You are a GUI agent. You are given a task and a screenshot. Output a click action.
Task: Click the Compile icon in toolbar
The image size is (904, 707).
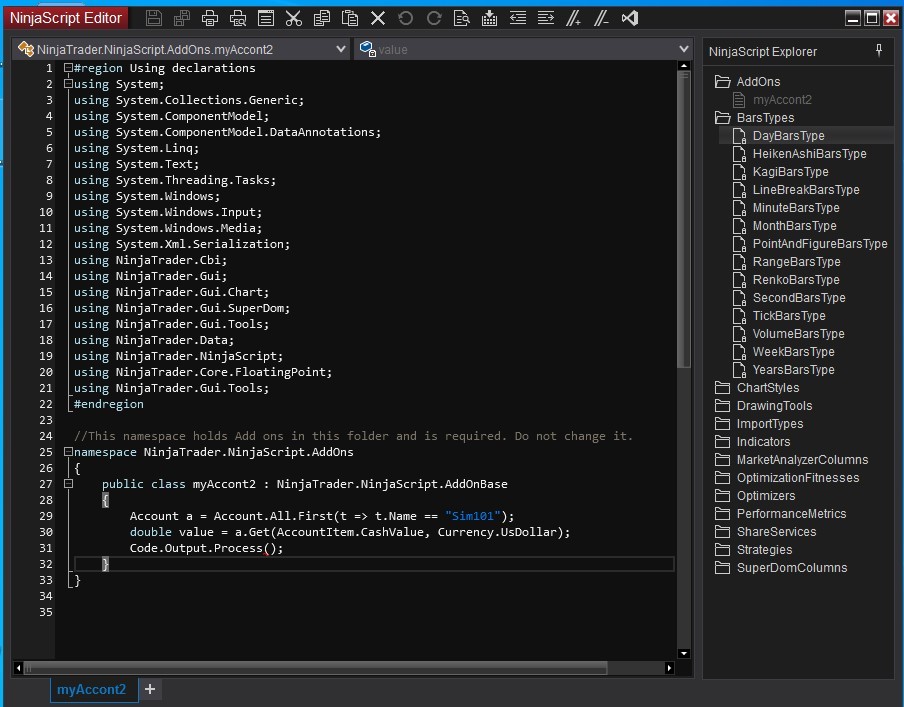point(489,18)
